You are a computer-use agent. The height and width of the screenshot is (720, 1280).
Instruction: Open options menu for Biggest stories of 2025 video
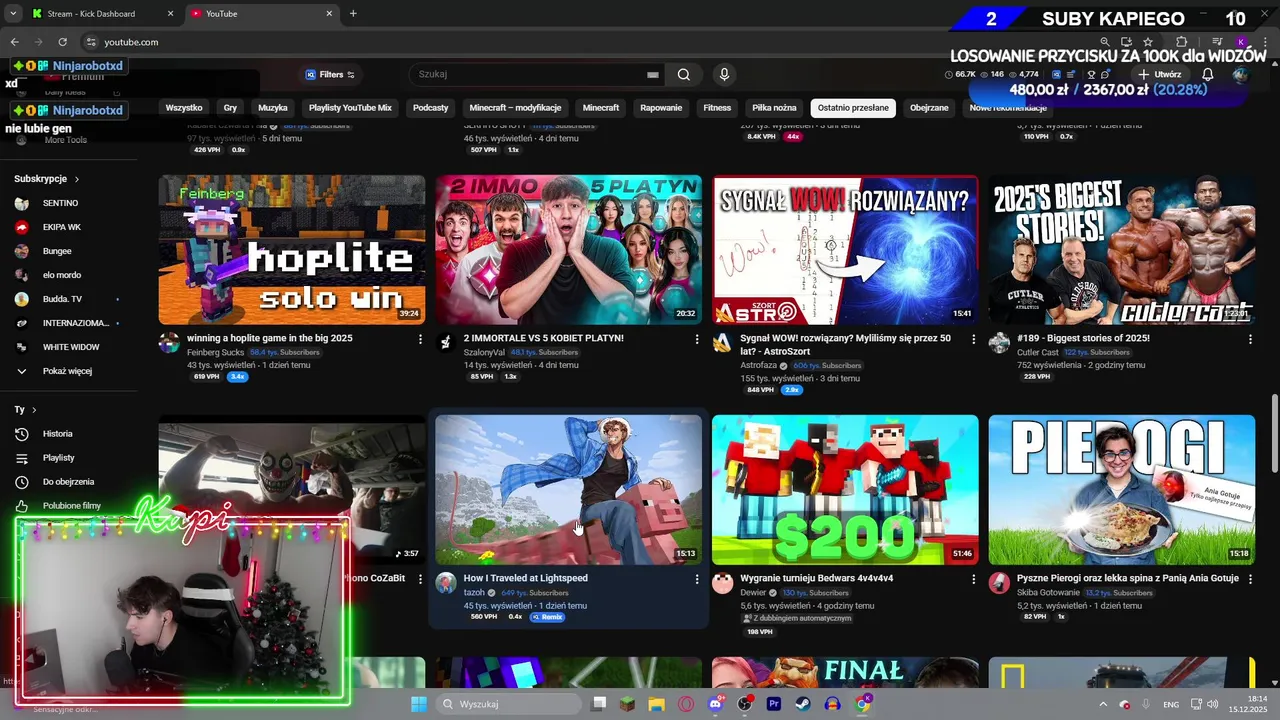click(x=1250, y=339)
